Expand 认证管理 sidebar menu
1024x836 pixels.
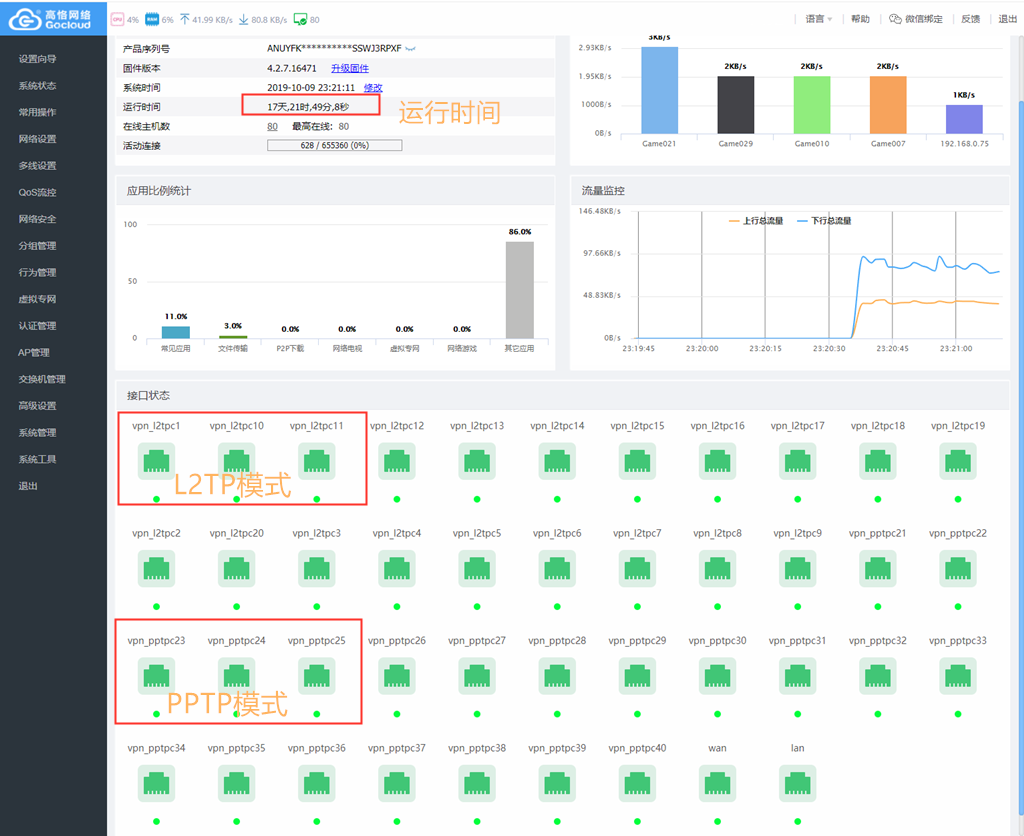(37, 326)
